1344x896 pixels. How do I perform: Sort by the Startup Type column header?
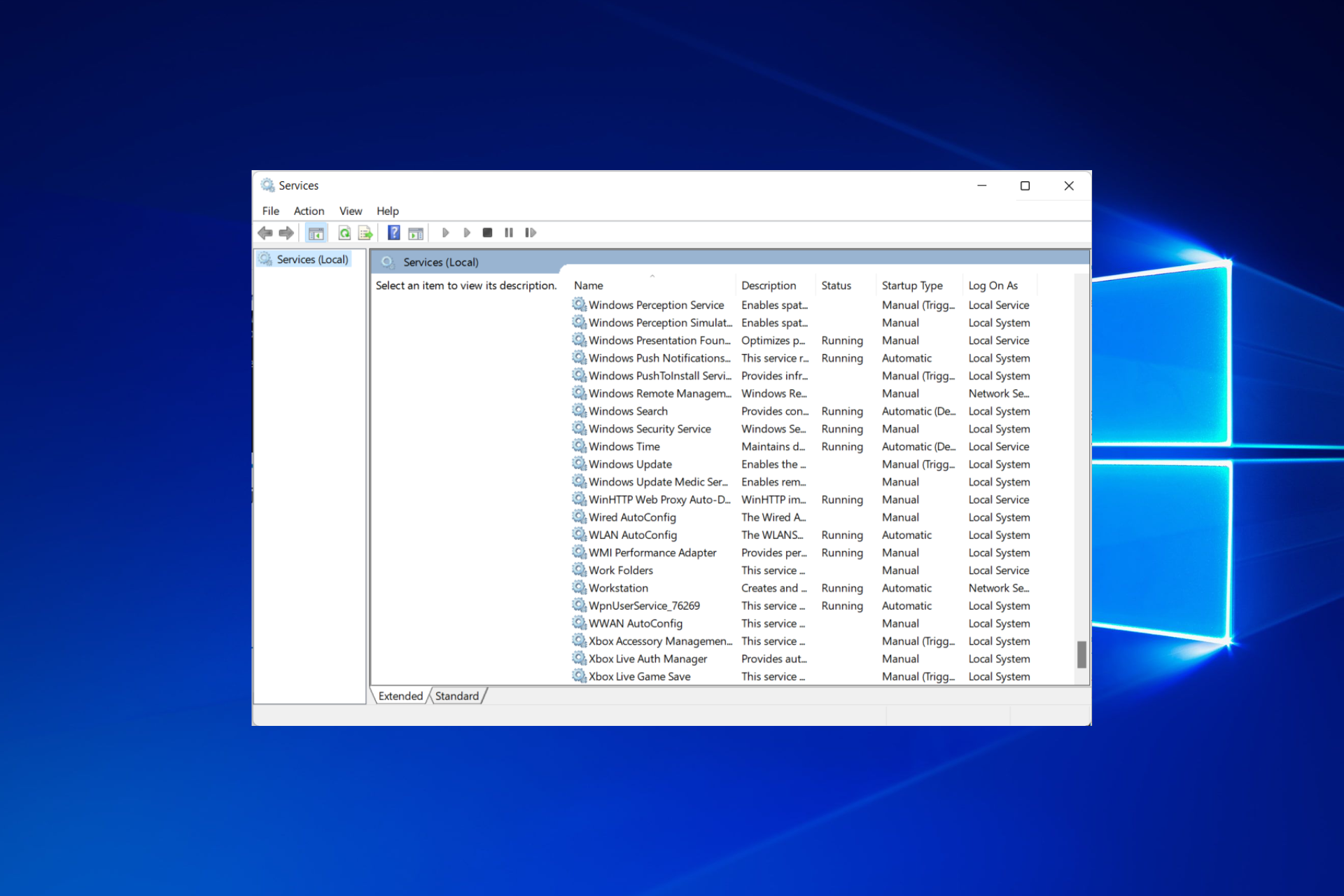(x=919, y=286)
